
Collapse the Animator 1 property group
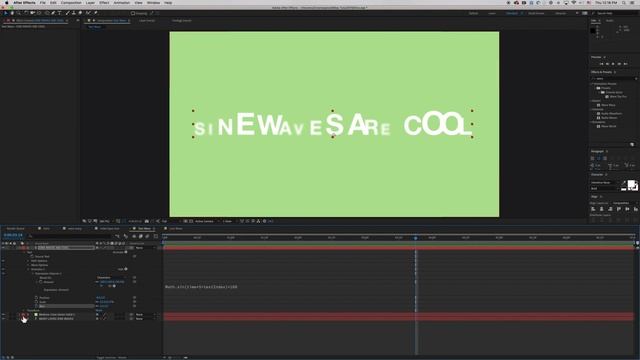tap(28, 269)
